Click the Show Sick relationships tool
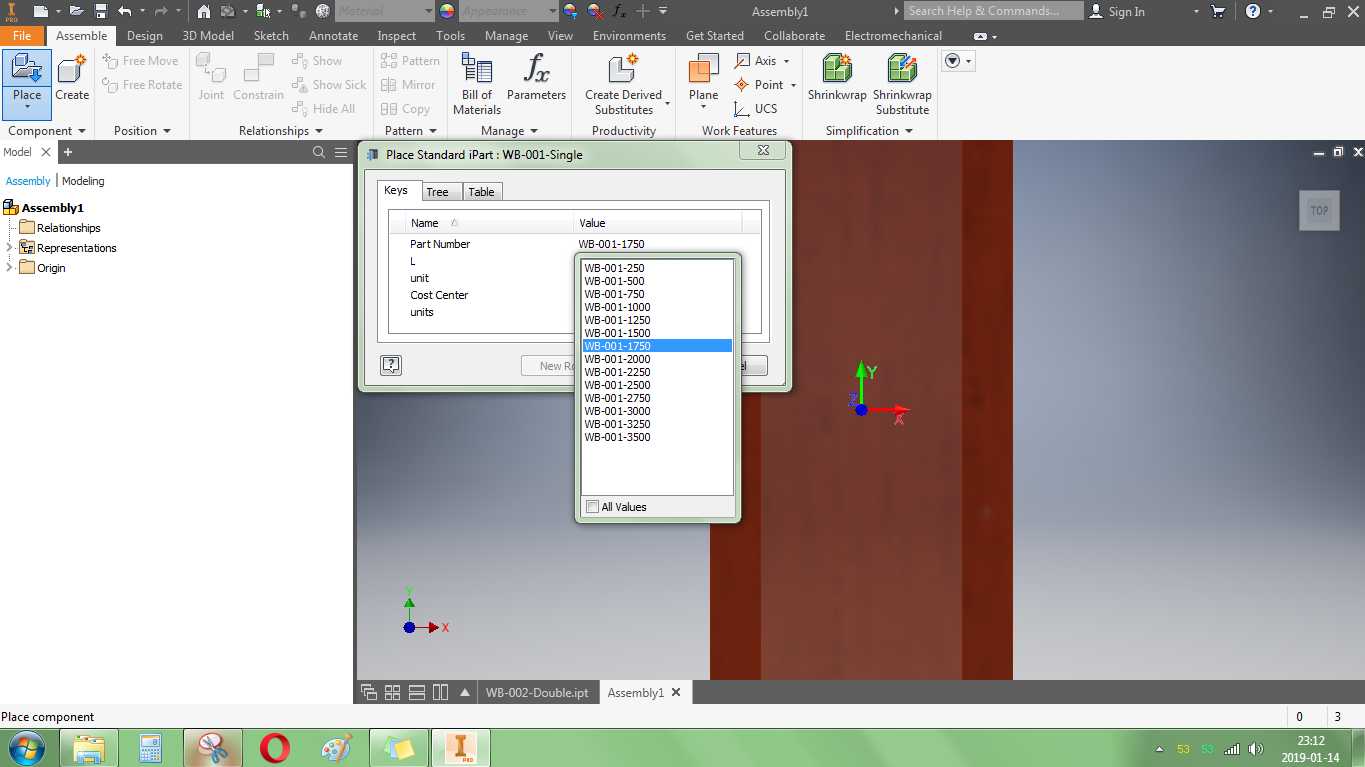 [329, 85]
